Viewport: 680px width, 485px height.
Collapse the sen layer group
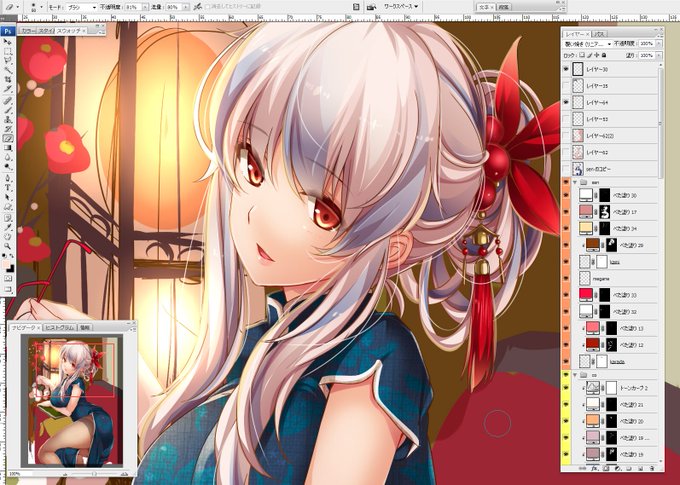575,183
